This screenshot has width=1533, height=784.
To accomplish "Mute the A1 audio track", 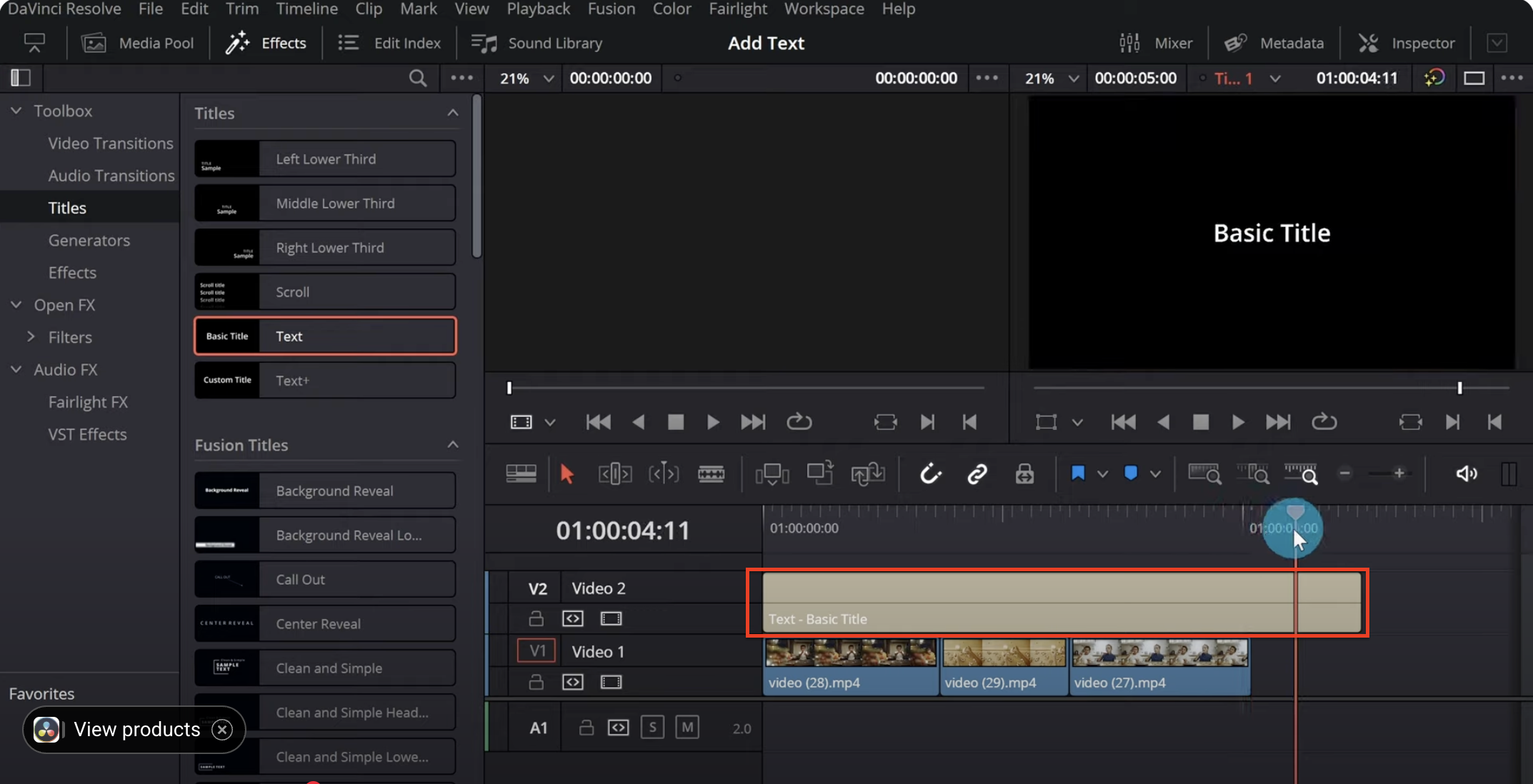I will 687,728.
